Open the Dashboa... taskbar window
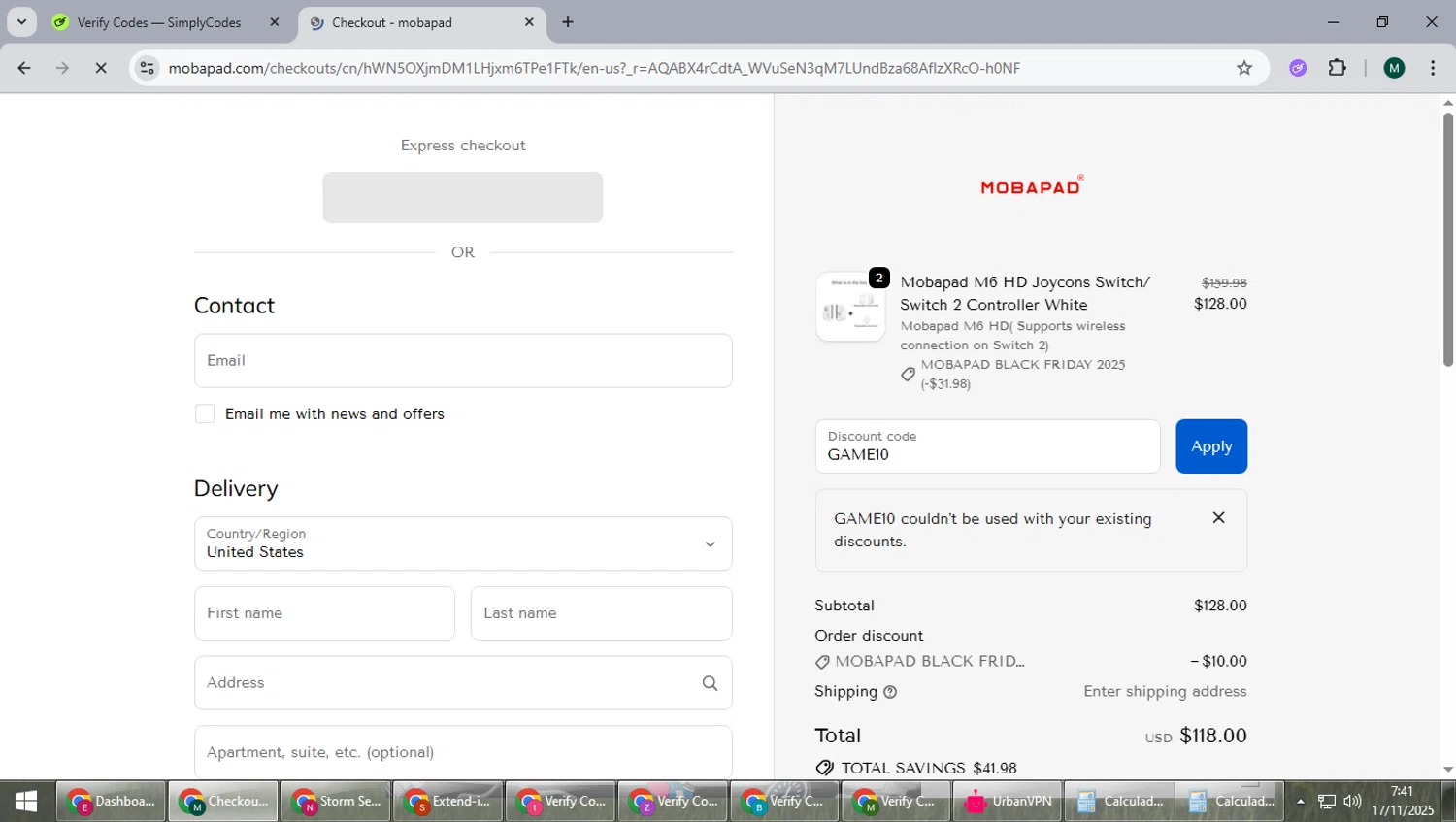This screenshot has height=822, width=1456. (x=112, y=802)
